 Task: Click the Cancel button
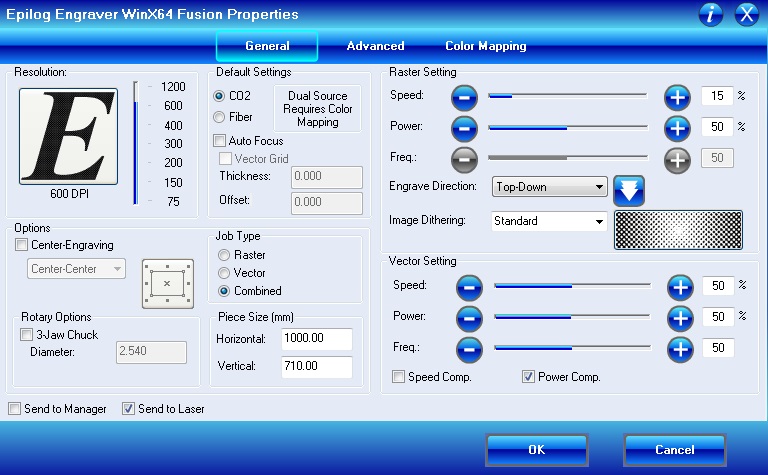(x=675, y=450)
